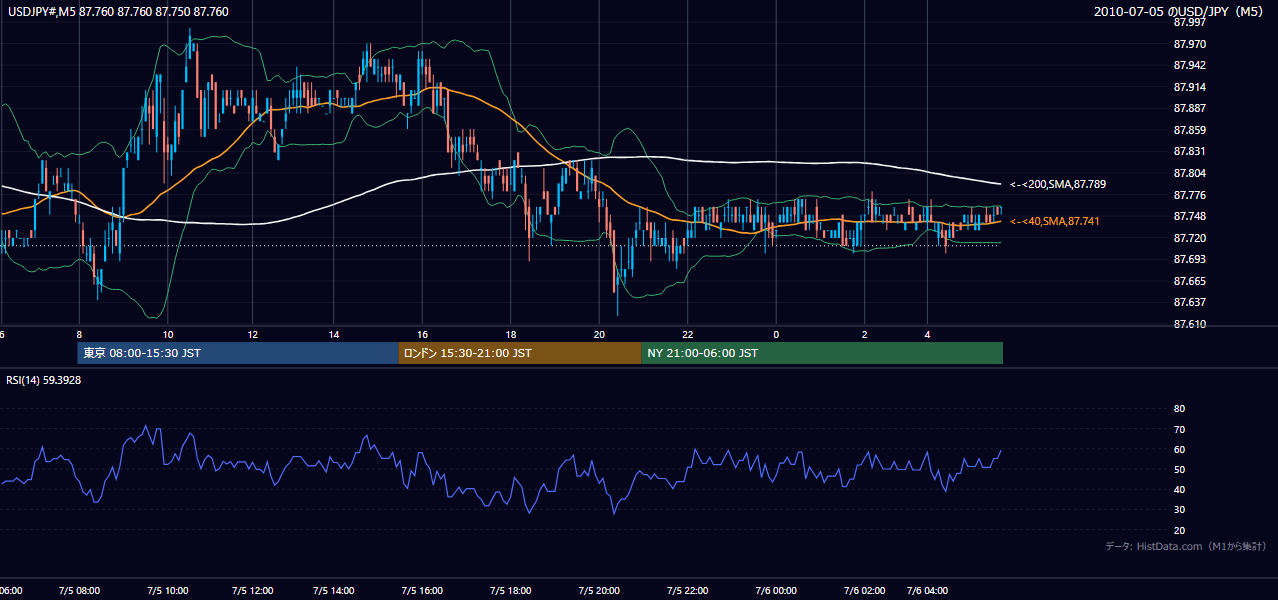
Task: Click price level 87.610 on the axis
Action: coord(1188,324)
